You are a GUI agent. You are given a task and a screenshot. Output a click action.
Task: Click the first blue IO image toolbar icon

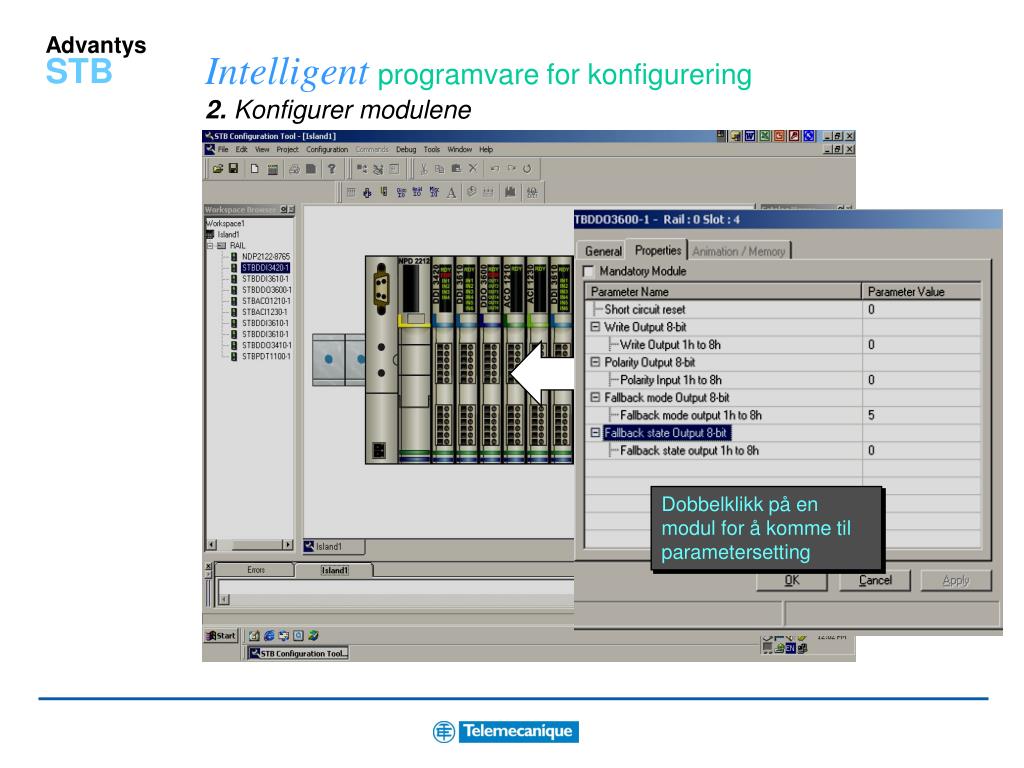point(401,192)
